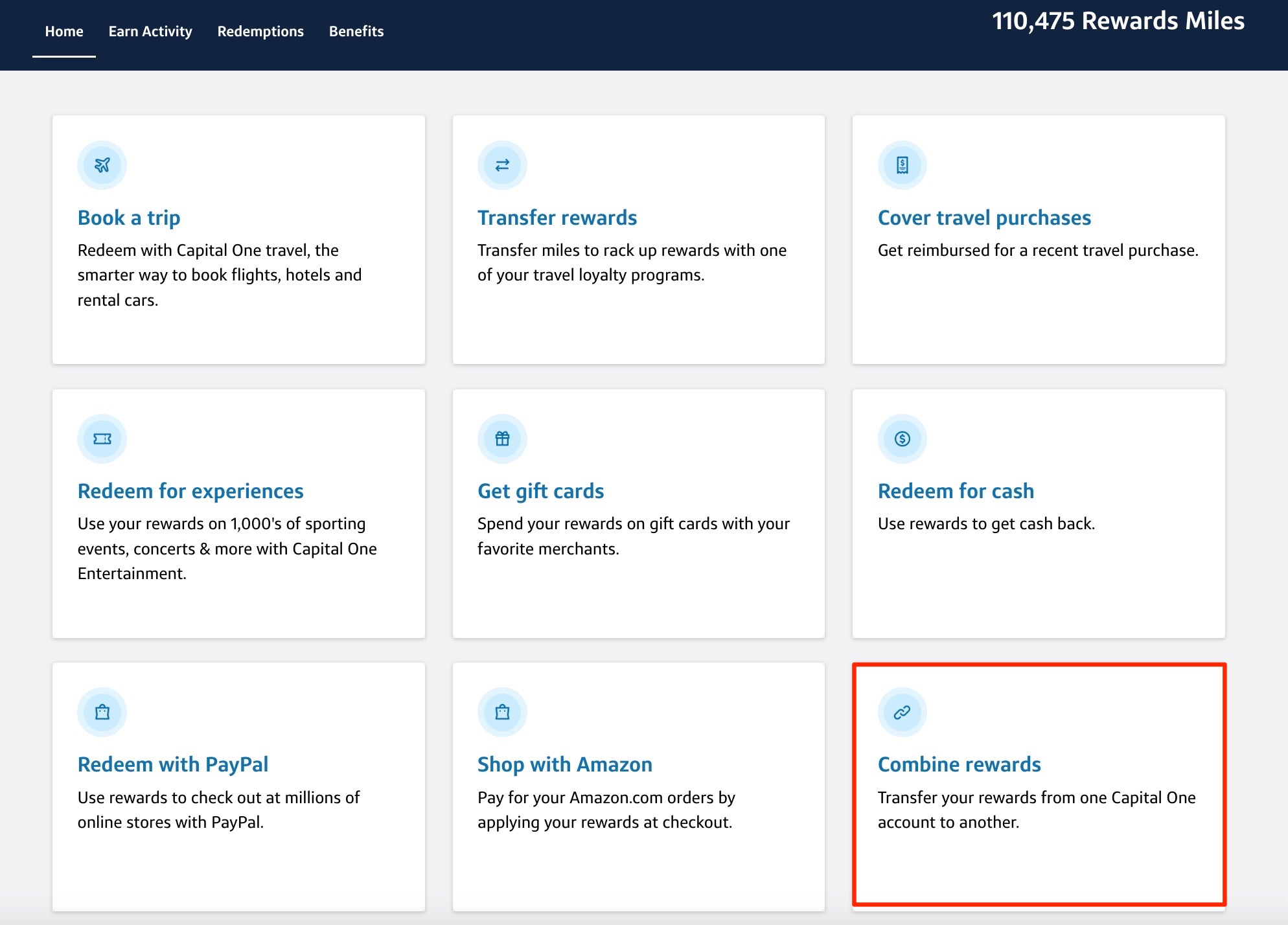Select the transfer arrows icon for Transfer rewards
Viewport: 1288px width, 925px height.
tap(502, 165)
